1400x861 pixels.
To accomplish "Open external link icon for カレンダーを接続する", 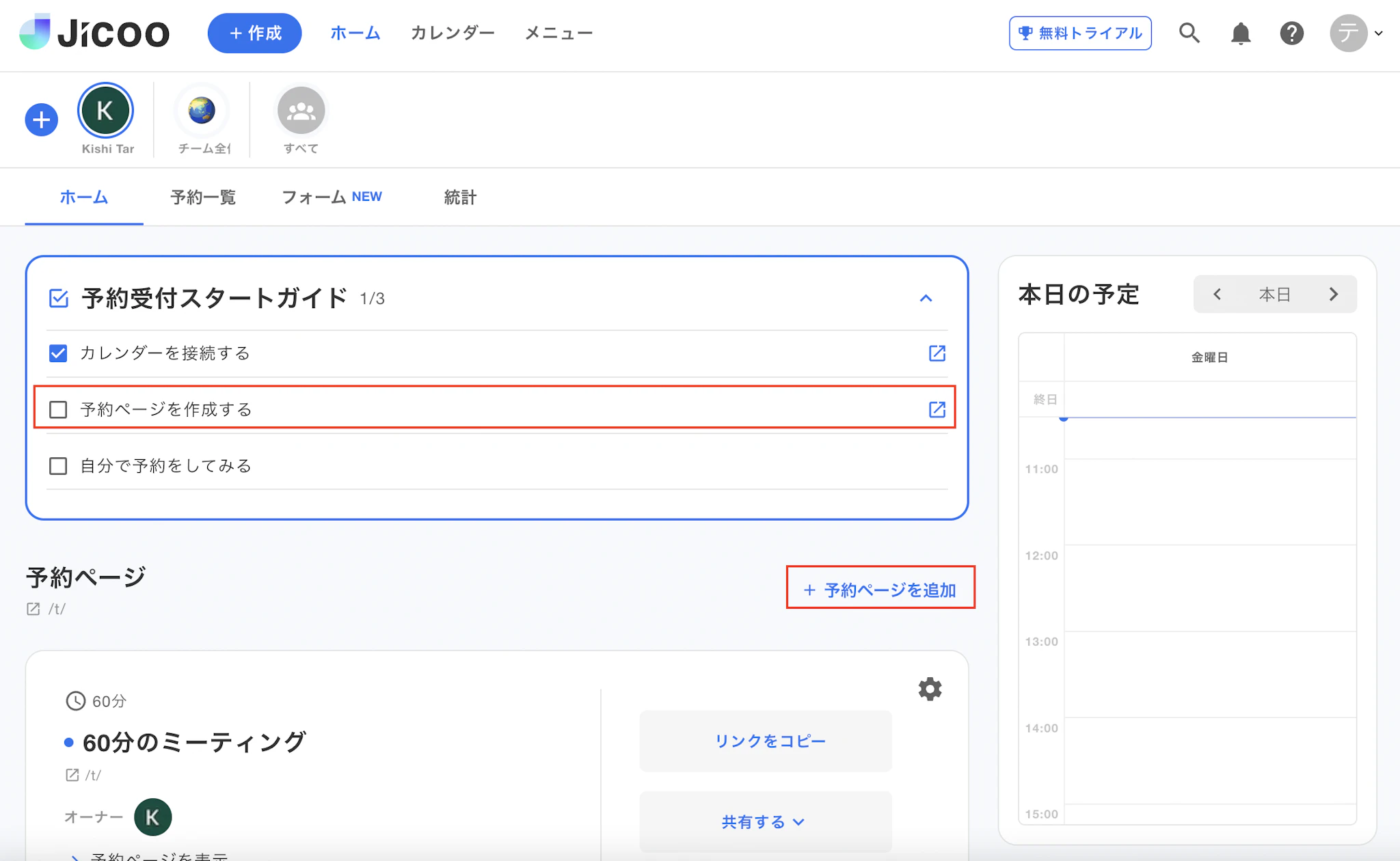I will (x=937, y=353).
